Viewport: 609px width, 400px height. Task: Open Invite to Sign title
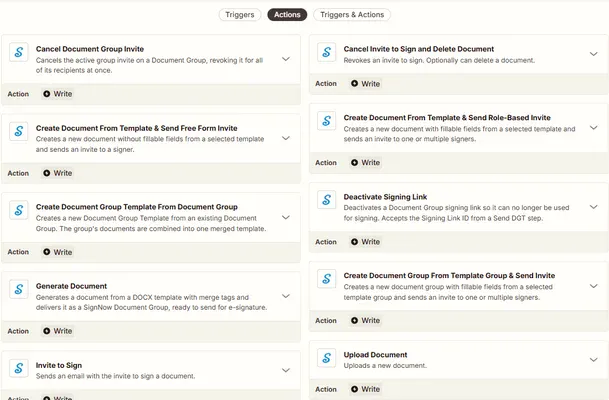point(59,365)
